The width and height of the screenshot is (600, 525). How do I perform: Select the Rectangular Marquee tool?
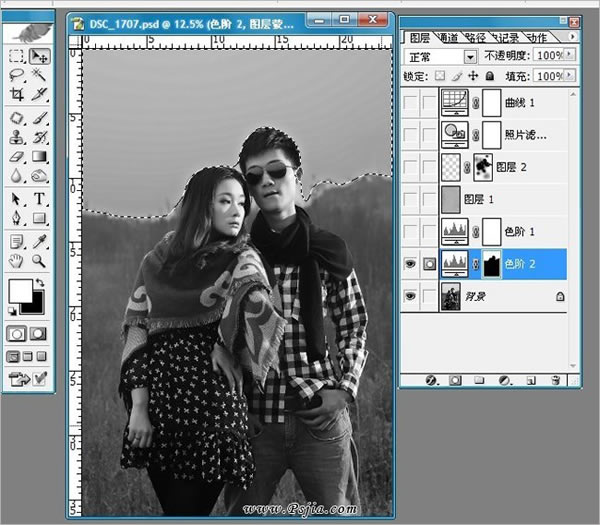click(x=16, y=56)
